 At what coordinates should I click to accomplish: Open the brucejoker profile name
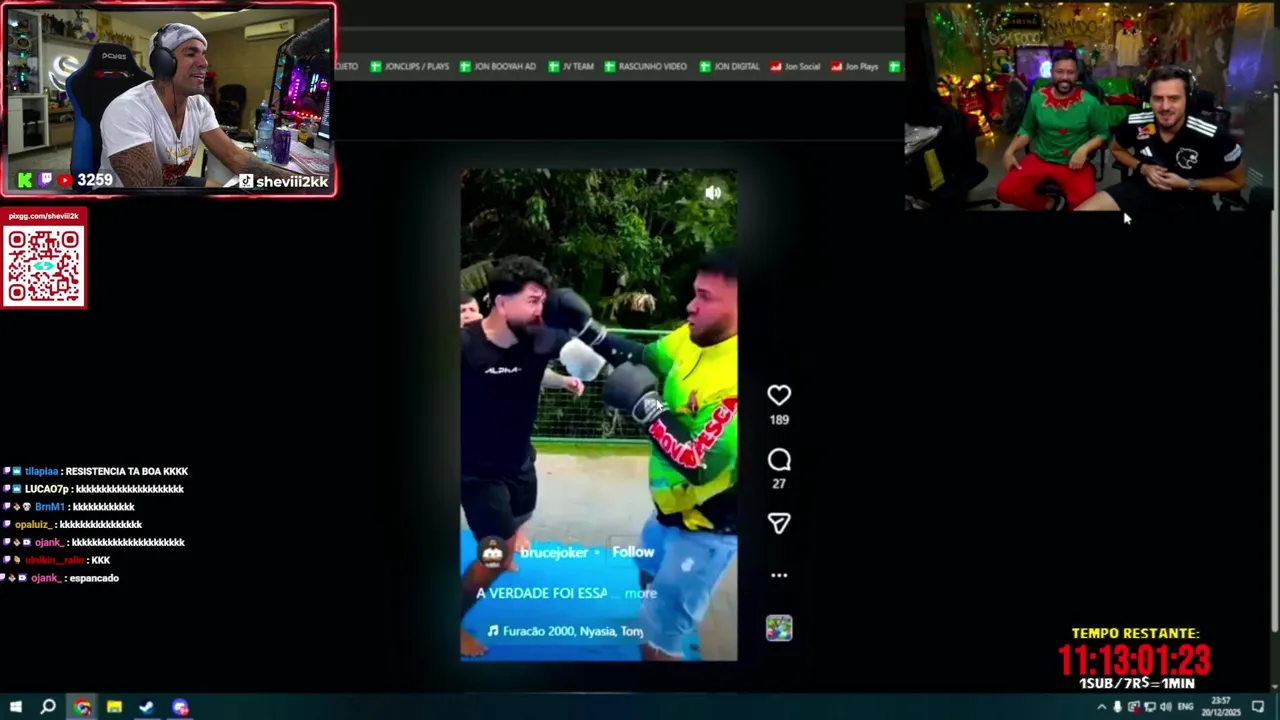click(x=554, y=552)
